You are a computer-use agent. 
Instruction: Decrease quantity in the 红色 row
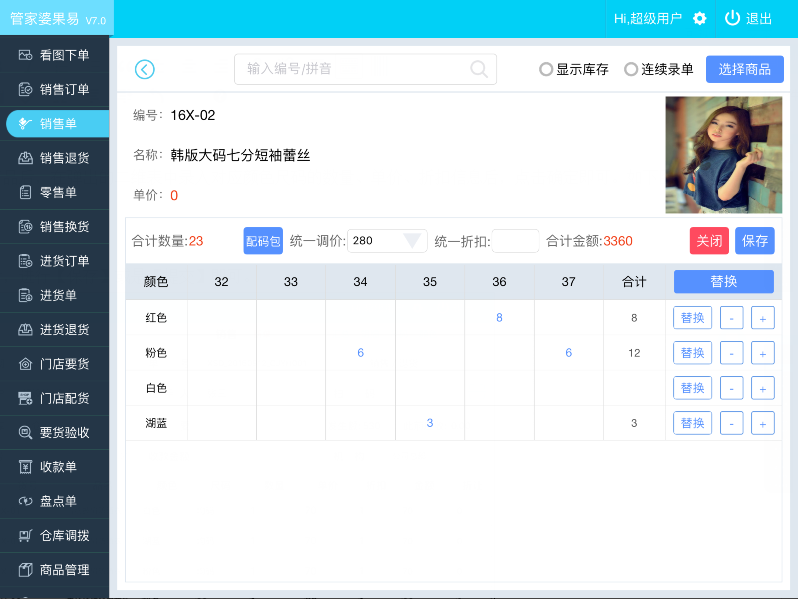[x=732, y=318]
